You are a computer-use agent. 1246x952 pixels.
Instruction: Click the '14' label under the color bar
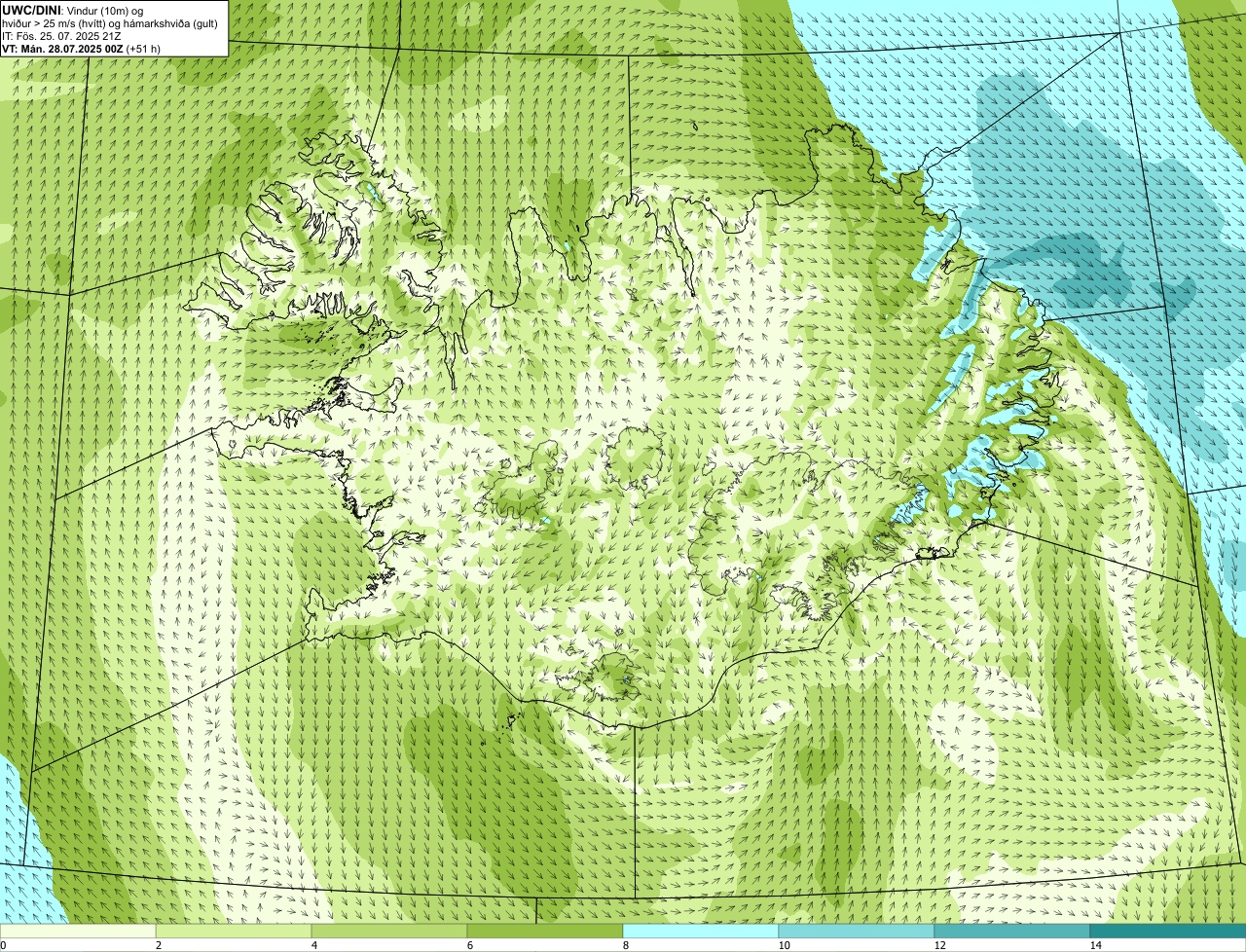(1095, 945)
